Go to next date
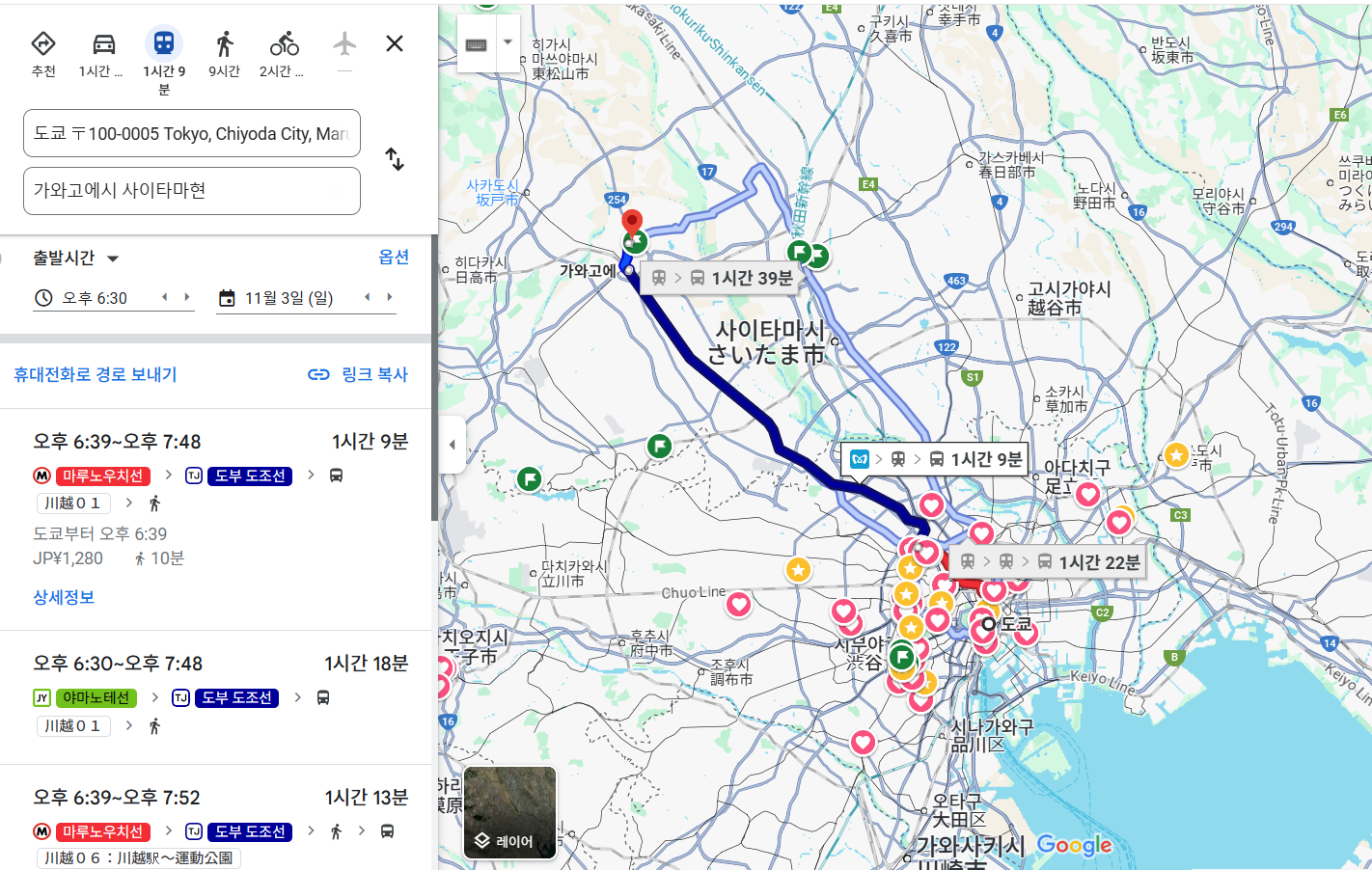Screen dimensions: 1372x870 click(390, 297)
